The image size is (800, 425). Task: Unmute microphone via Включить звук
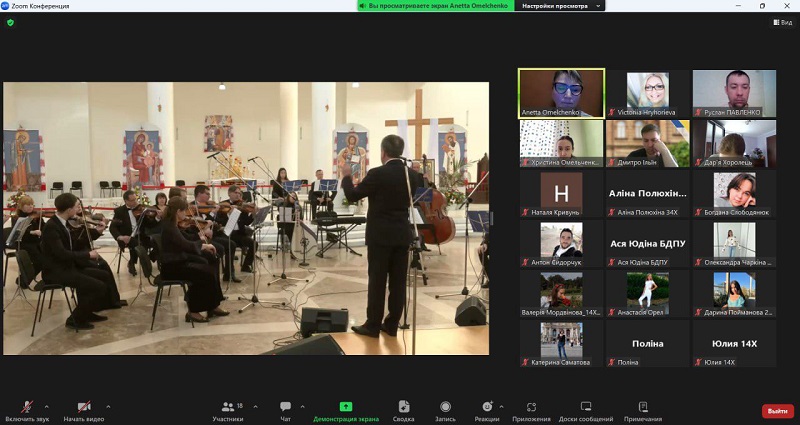tap(25, 408)
